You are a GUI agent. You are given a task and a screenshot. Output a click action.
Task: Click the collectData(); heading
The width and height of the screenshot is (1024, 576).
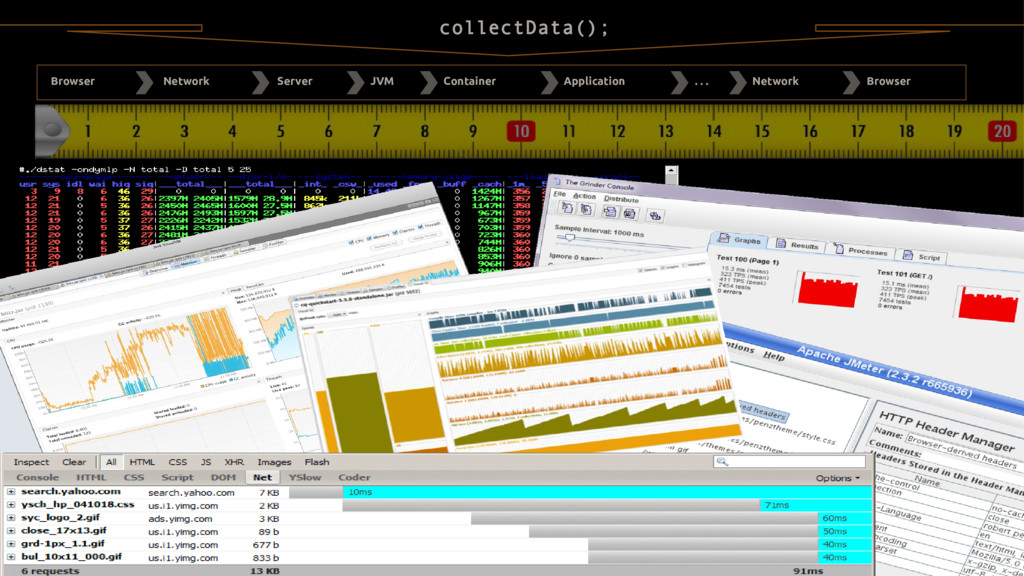pyautogui.click(x=524, y=28)
